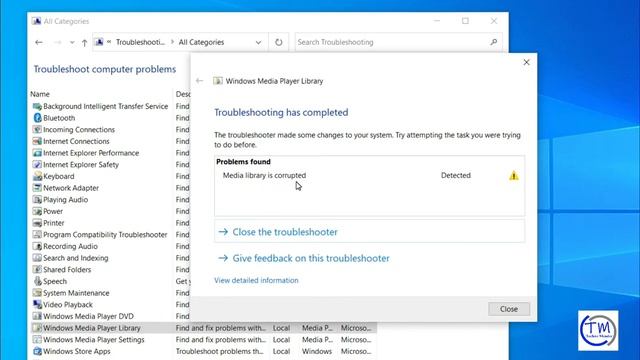This screenshot has height=360, width=640.
Task: Sort list by Name column header
Action: 40,94
